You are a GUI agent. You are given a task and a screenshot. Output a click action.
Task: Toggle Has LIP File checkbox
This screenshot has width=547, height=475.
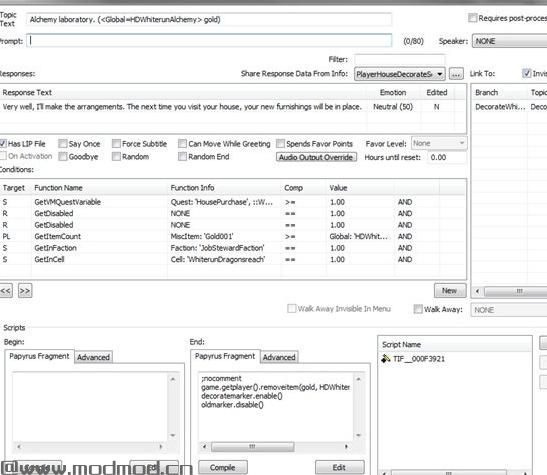coord(3,144)
